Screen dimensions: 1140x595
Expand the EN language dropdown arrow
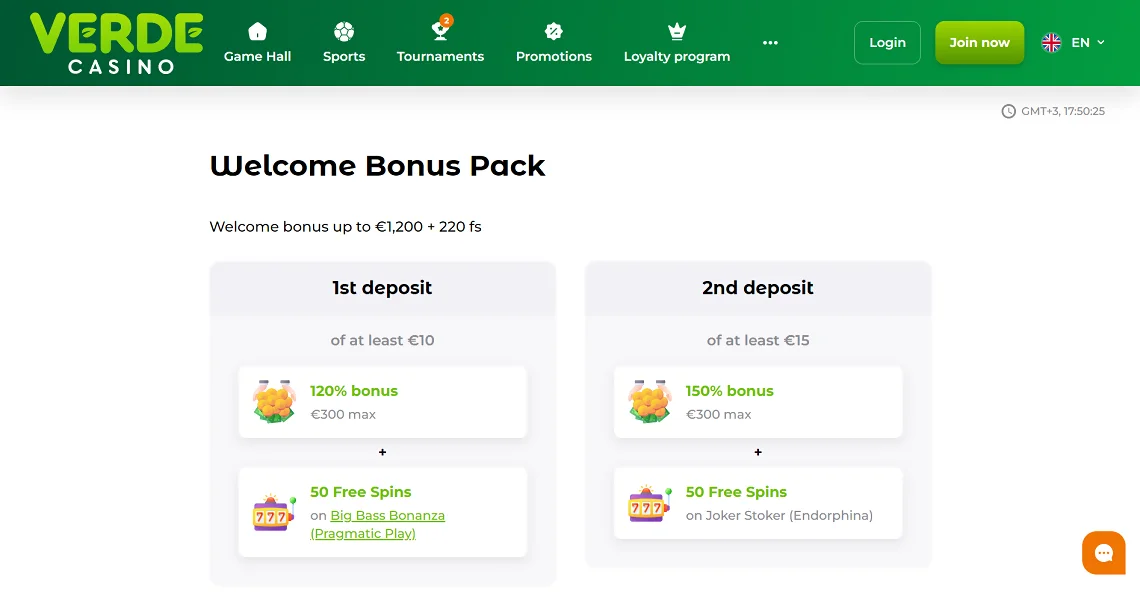(x=1101, y=43)
